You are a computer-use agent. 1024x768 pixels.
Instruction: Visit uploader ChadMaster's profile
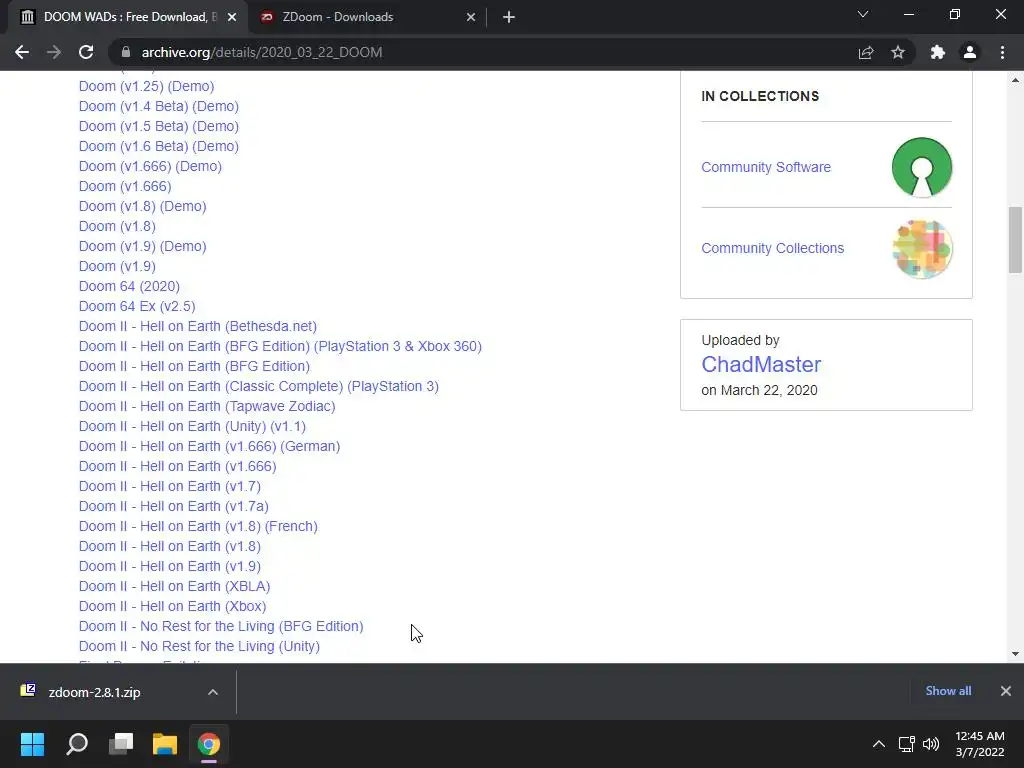(x=761, y=364)
